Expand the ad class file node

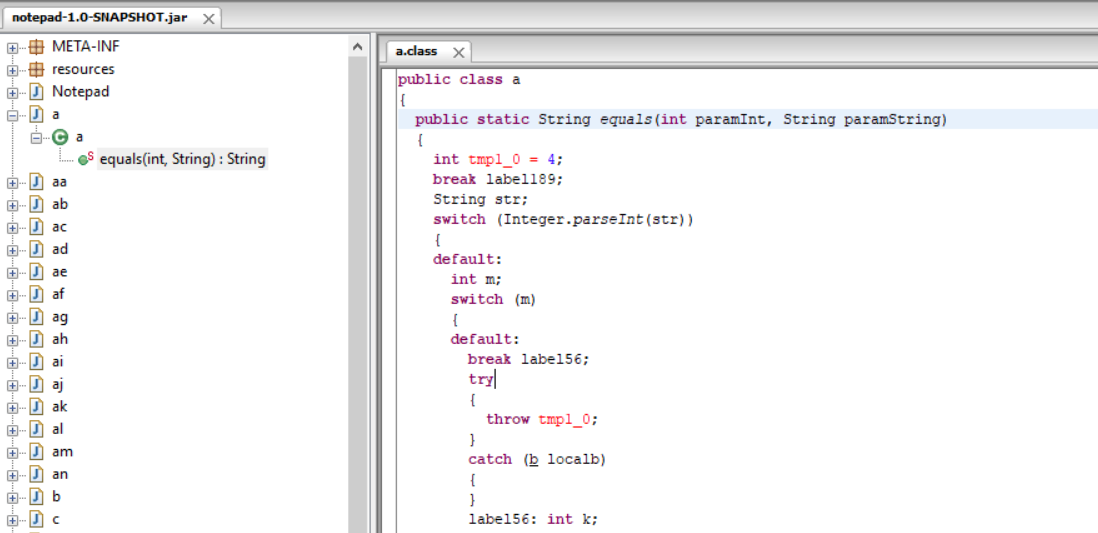coord(13,250)
